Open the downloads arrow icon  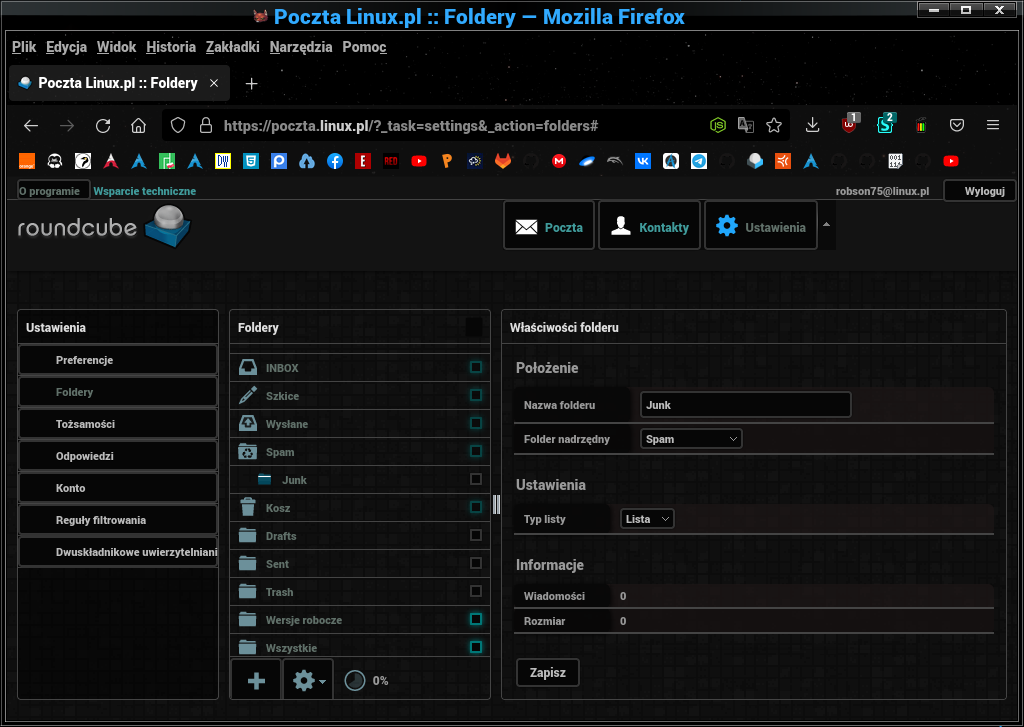coord(812,125)
